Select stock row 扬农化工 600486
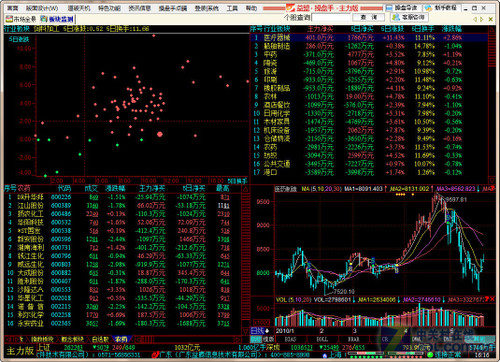Viewport: 500px width, 362px height. tap(122, 214)
